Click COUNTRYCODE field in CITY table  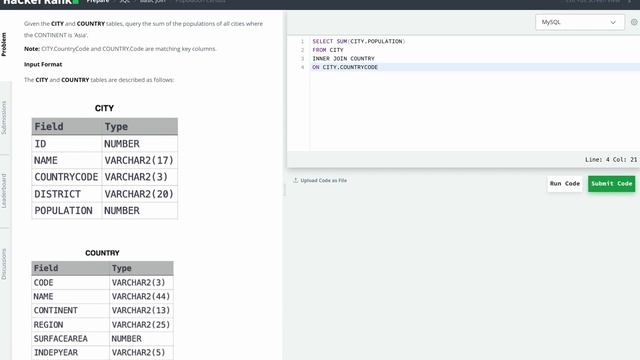(x=66, y=177)
